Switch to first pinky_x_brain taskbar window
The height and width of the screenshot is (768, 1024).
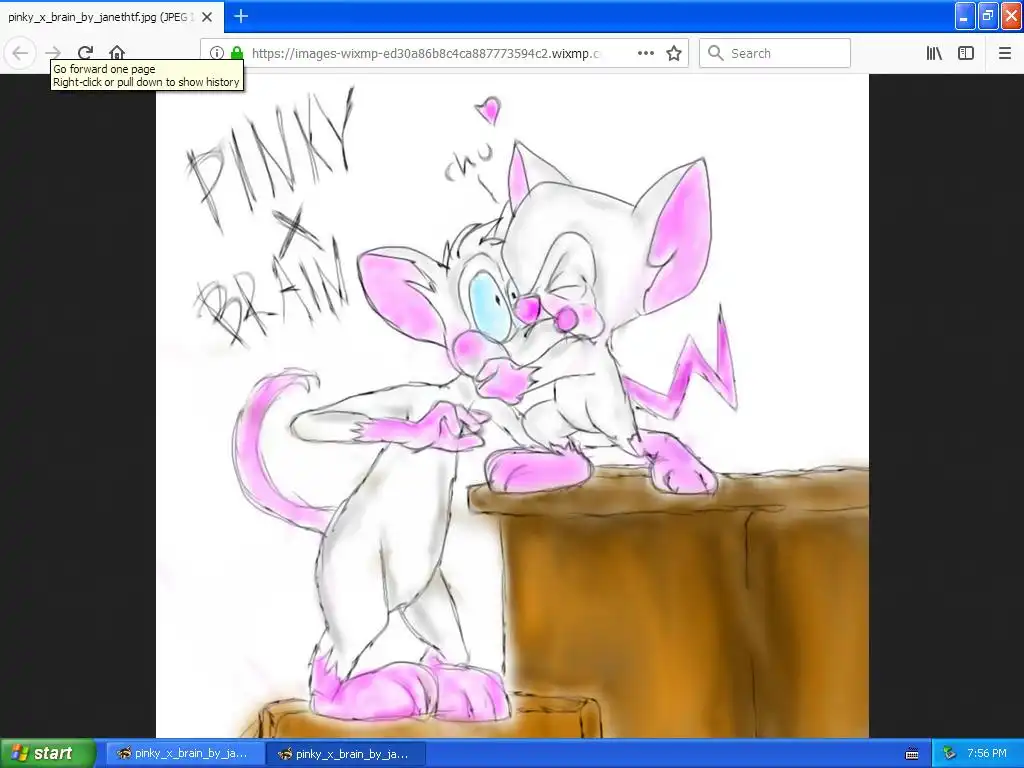[185, 754]
